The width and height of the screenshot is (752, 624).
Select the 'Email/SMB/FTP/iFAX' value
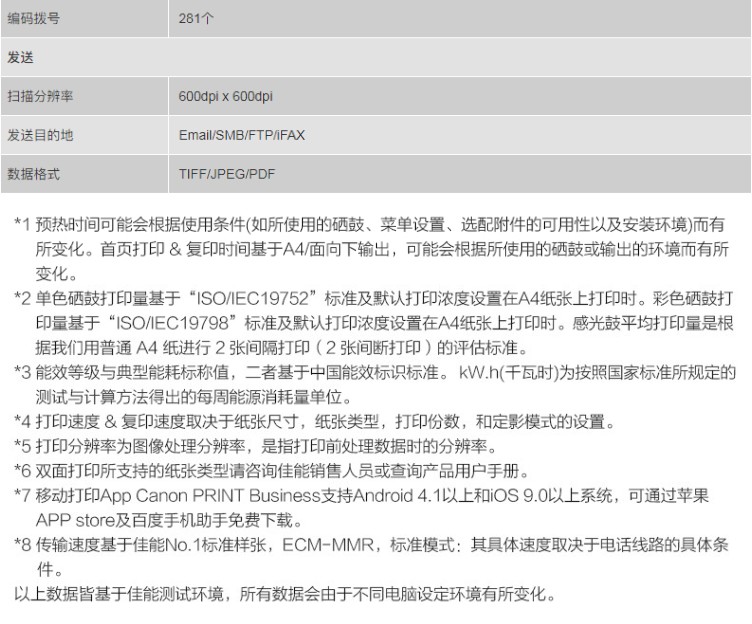click(x=242, y=135)
